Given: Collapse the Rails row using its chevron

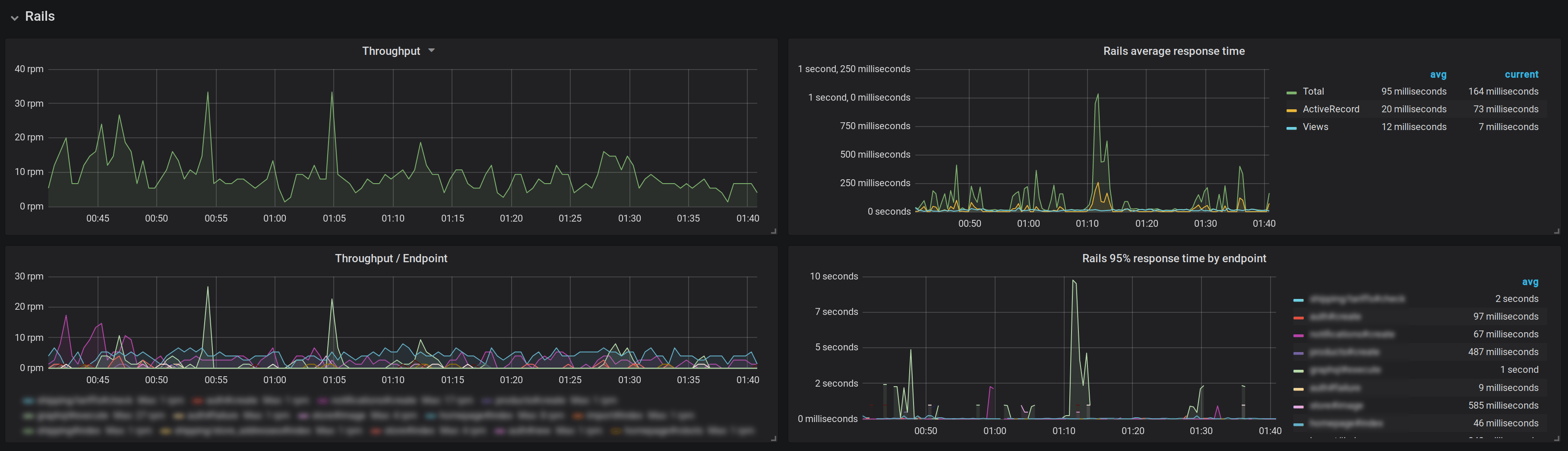Looking at the screenshot, I should coord(15,18).
